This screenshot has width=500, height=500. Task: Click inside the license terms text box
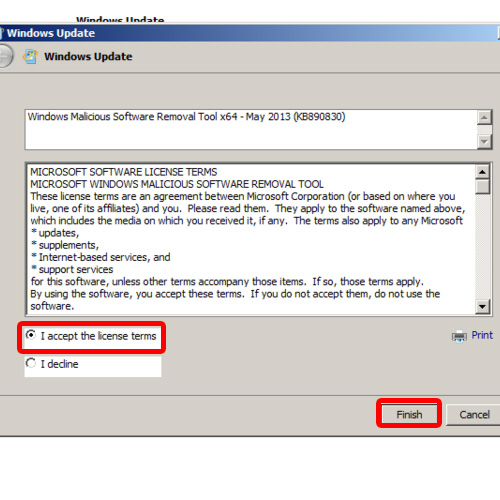(x=251, y=239)
